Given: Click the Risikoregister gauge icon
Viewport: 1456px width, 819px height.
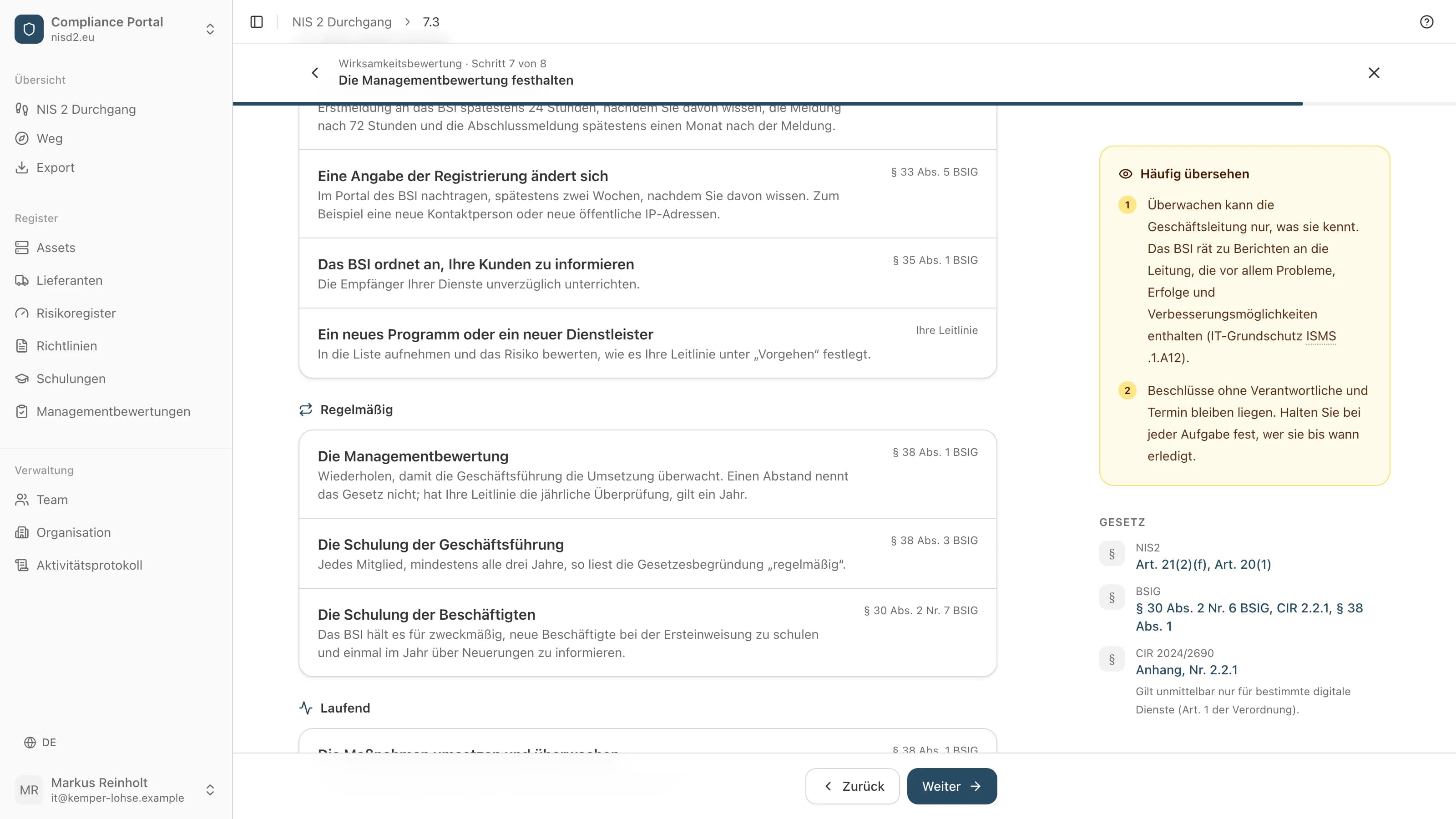Looking at the screenshot, I should [22, 313].
